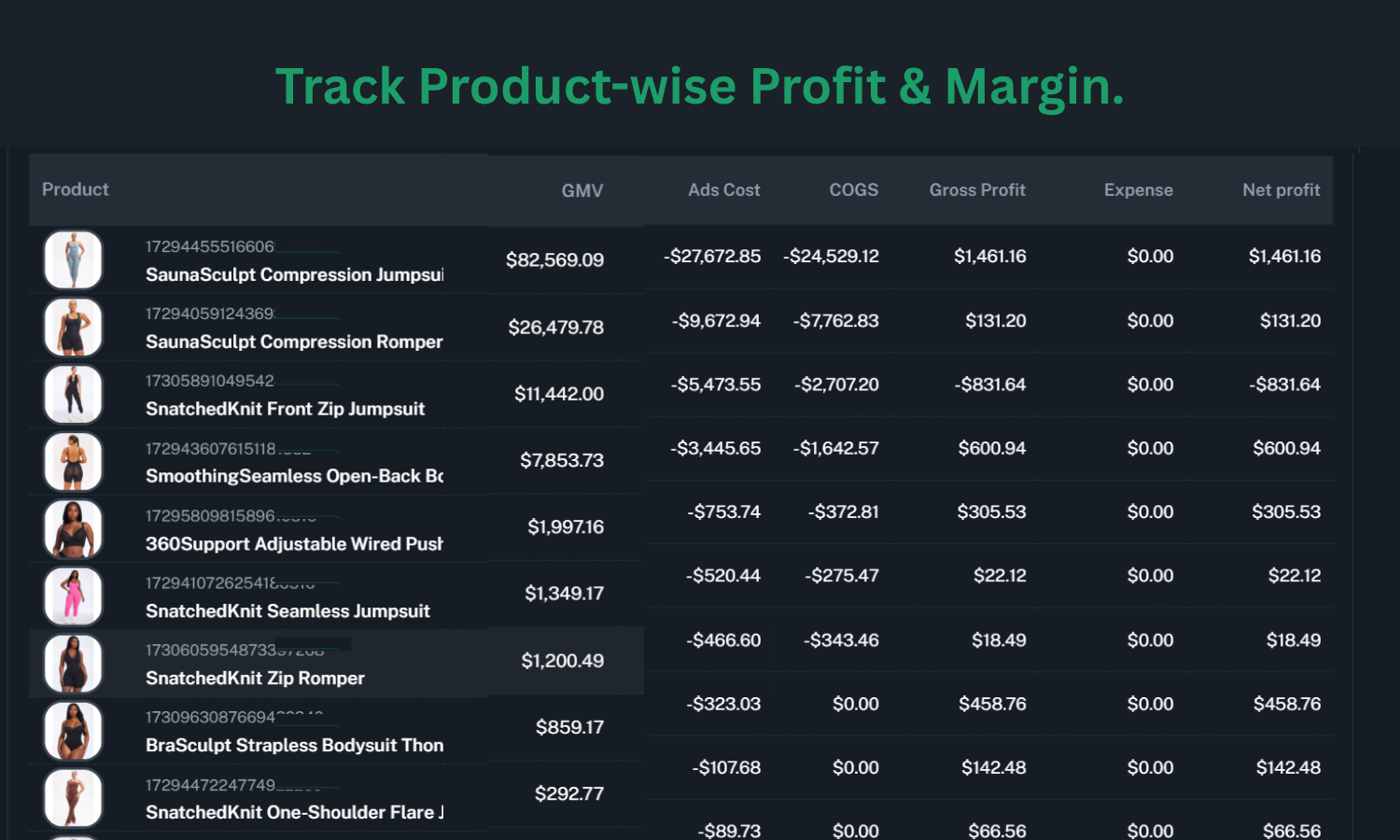Screen dimensions: 1400x840
Task: Select the pink SnatchedKnit Seamless Jumpsuit image
Action: (73, 596)
